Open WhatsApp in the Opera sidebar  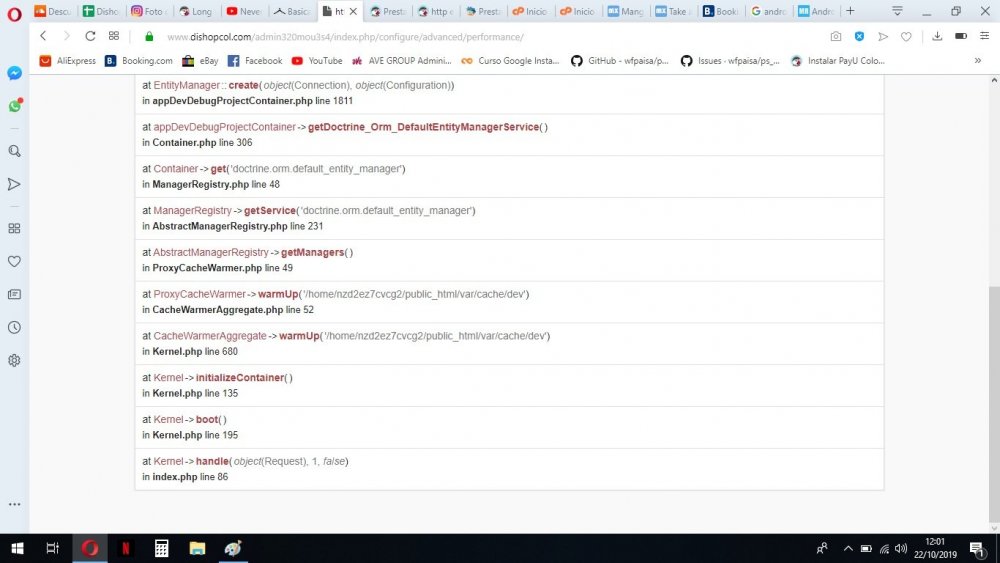[x=14, y=105]
